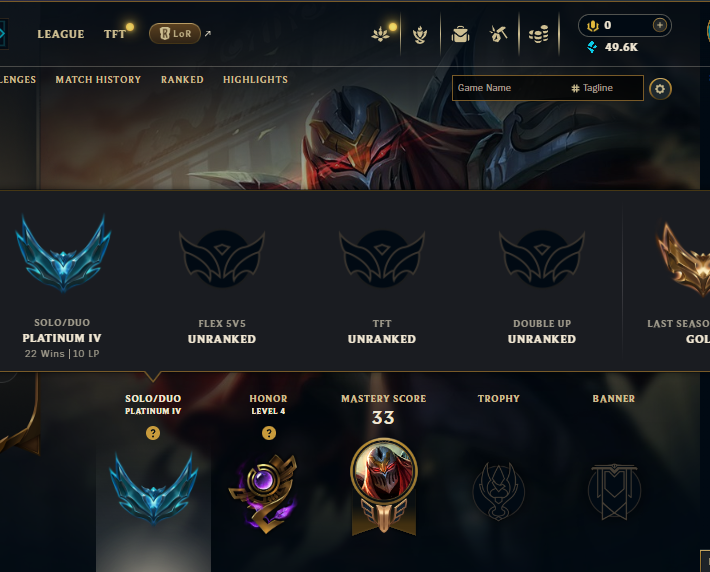Screen dimensions: 710x572
Task: Go to TFT section
Action: (115, 34)
